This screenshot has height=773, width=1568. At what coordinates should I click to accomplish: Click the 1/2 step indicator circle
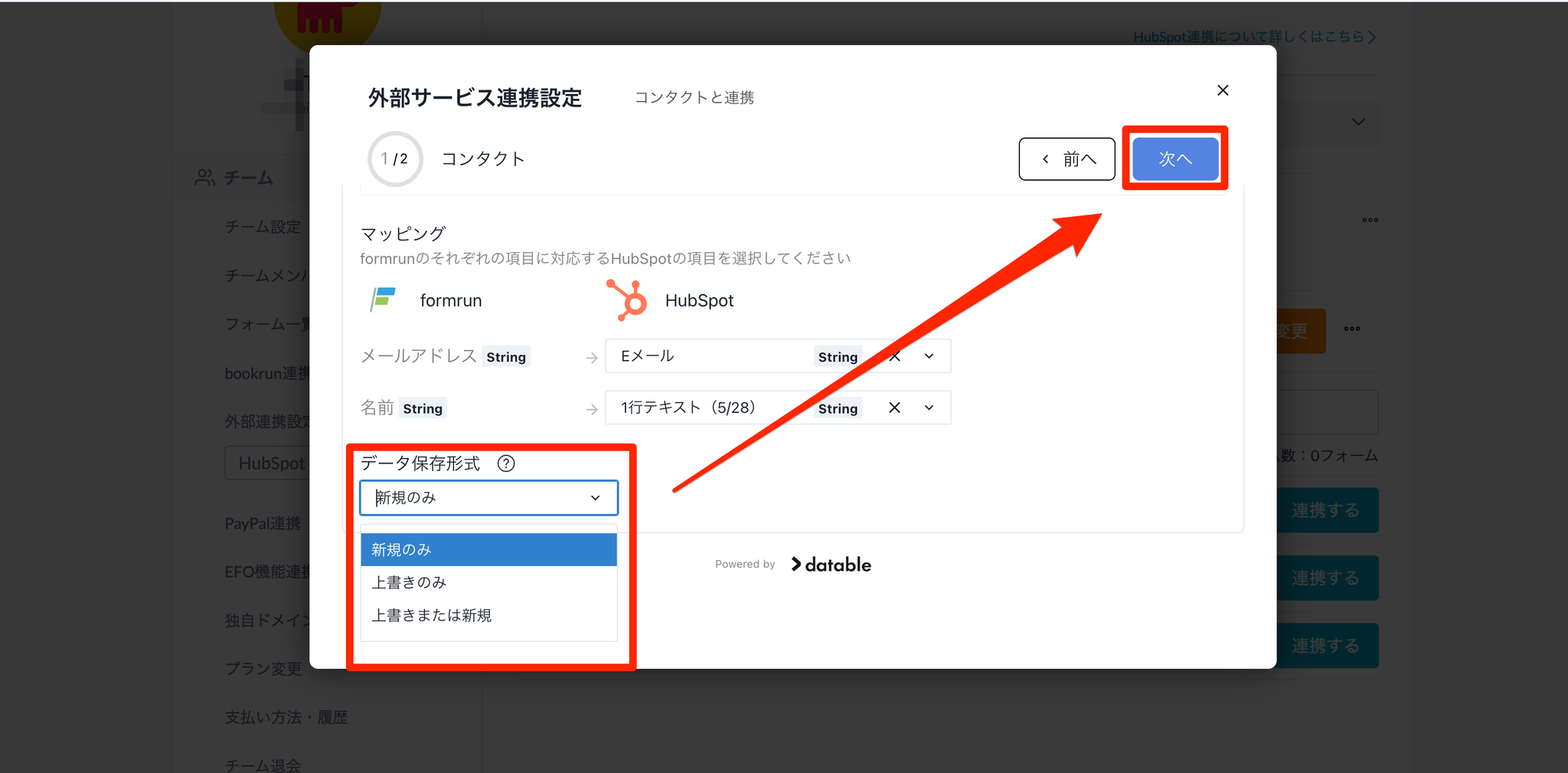[x=395, y=159]
